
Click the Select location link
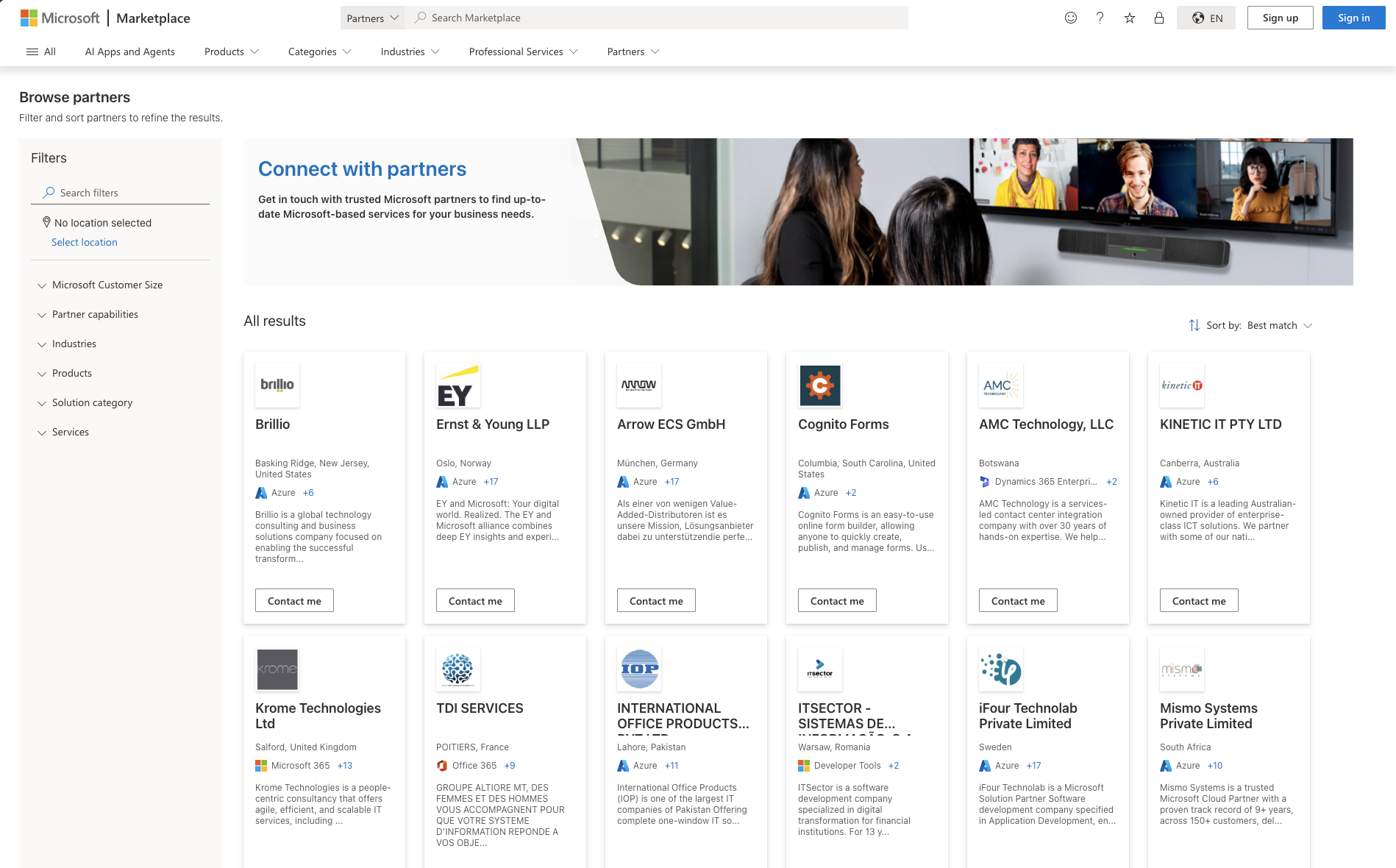click(84, 241)
